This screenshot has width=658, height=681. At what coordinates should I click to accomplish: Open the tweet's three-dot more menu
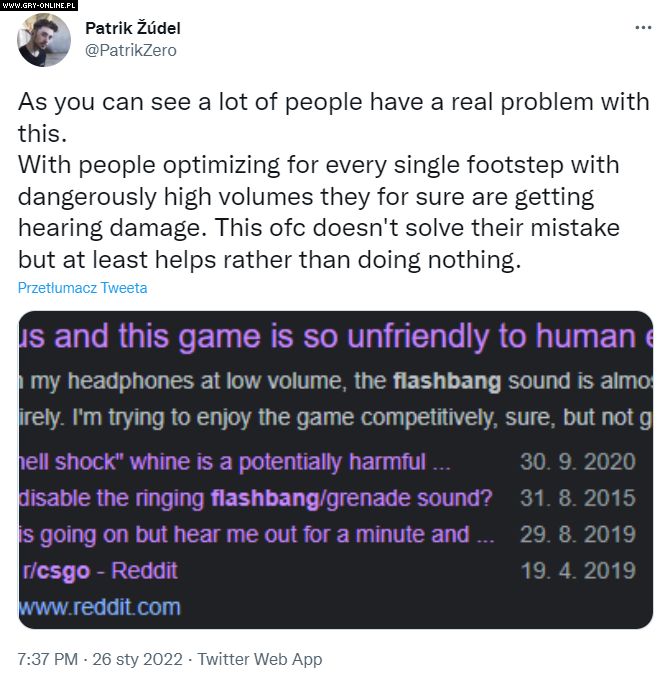point(643,28)
